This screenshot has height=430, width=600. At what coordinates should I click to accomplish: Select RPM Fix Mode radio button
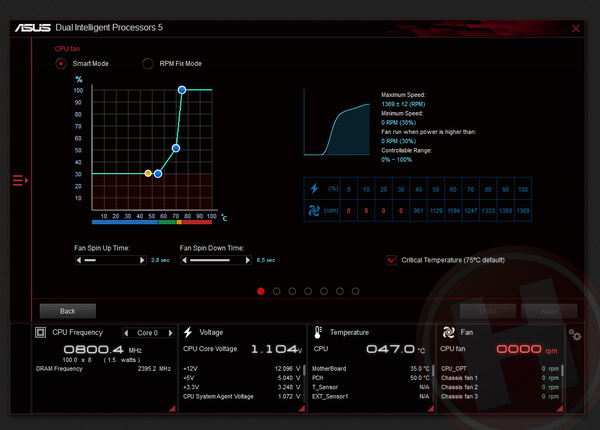click(x=148, y=63)
